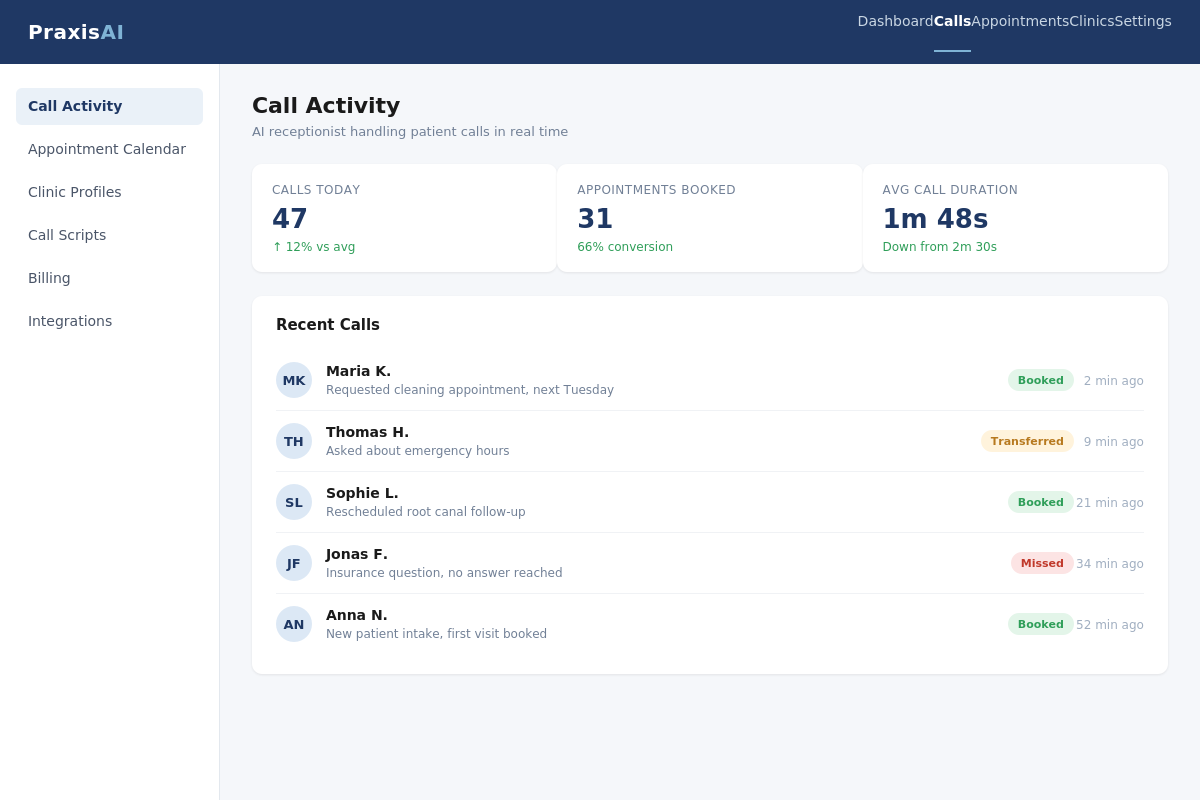Screen dimensions: 1200x800
Task: Click the PraxisAI logo
Action: (76, 32)
